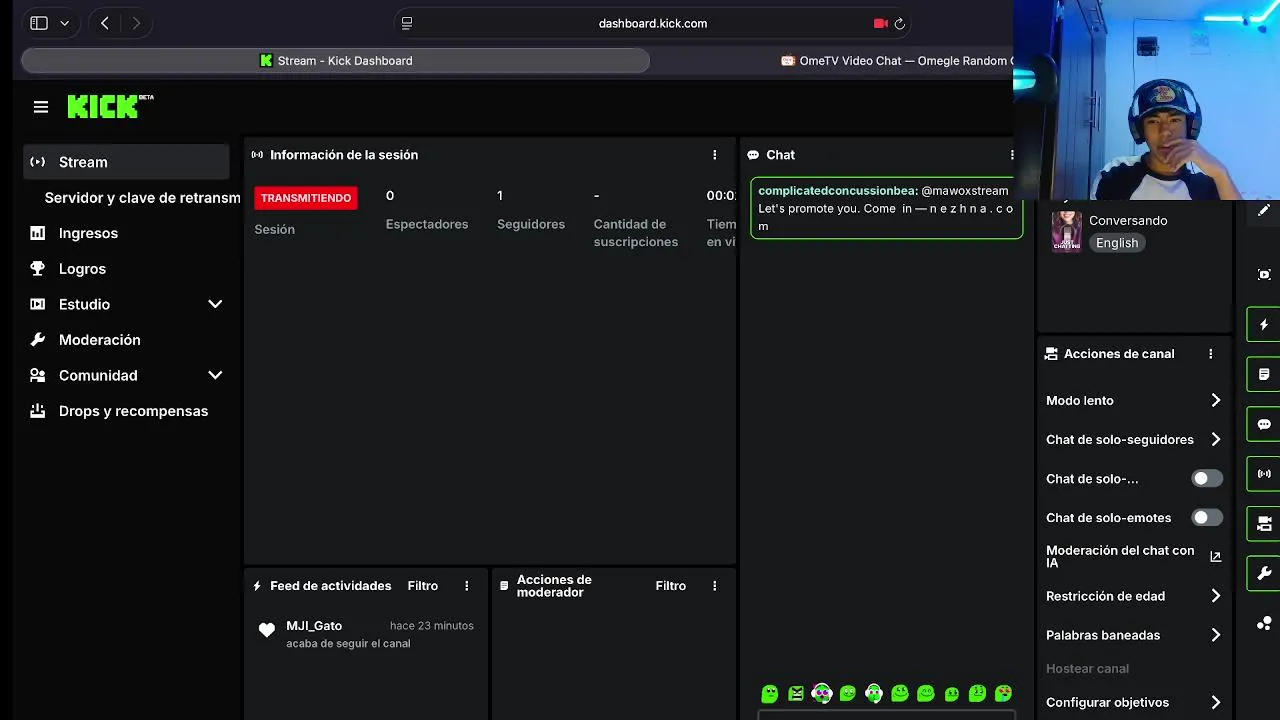Click the Conversando category text
The width and height of the screenshot is (1280, 720).
(x=1128, y=221)
